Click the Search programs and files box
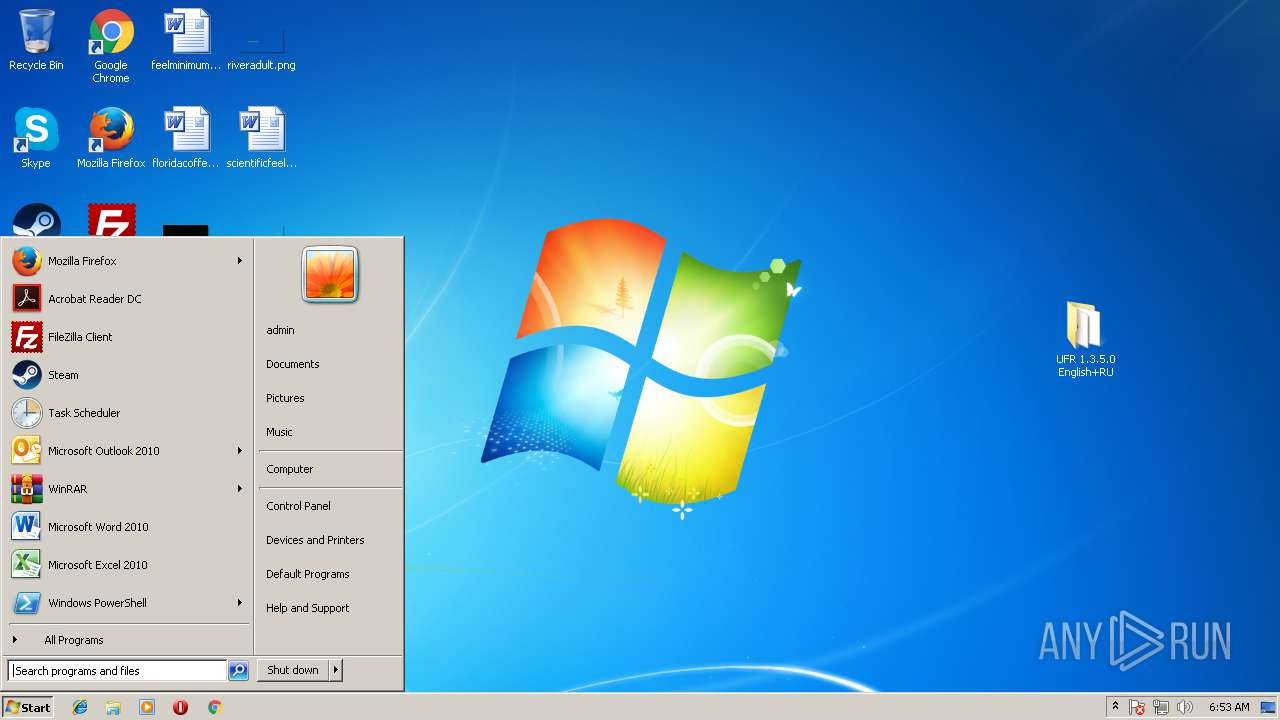Screen dimensions: 1280x720 coord(117,671)
